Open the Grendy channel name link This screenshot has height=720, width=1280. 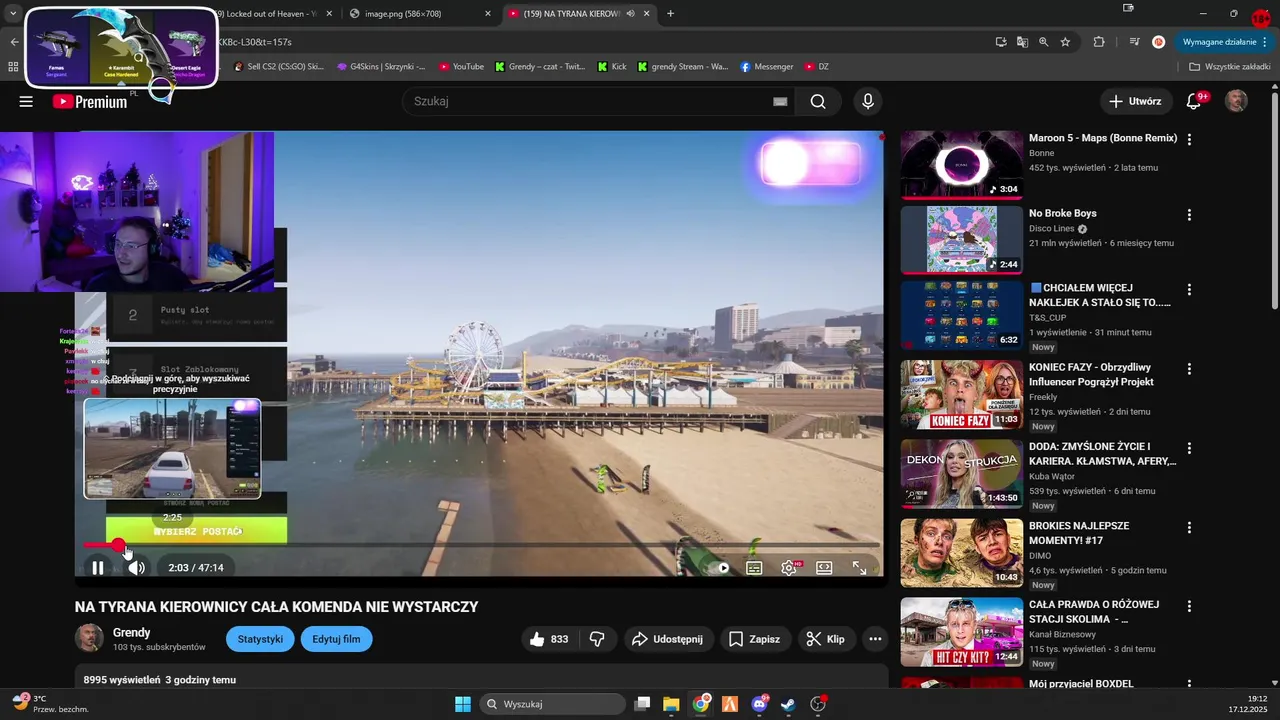132,632
